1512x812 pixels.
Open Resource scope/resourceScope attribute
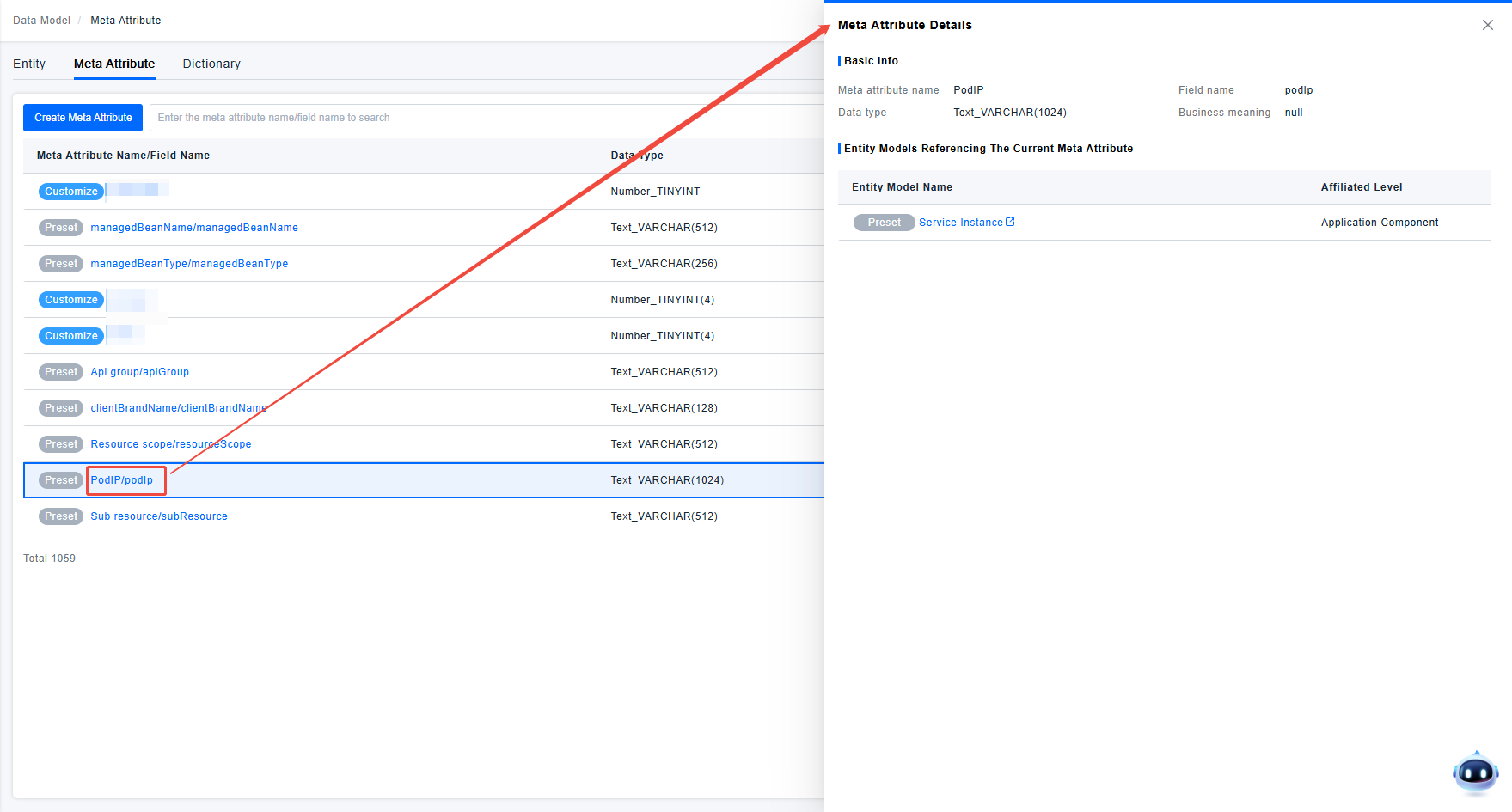pos(171,444)
